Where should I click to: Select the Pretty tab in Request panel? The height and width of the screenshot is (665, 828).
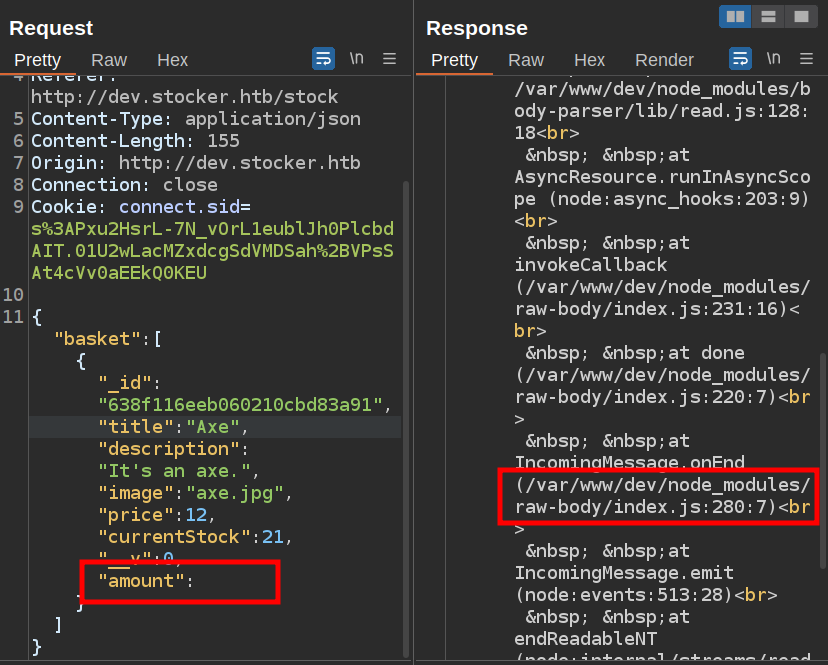point(37,60)
